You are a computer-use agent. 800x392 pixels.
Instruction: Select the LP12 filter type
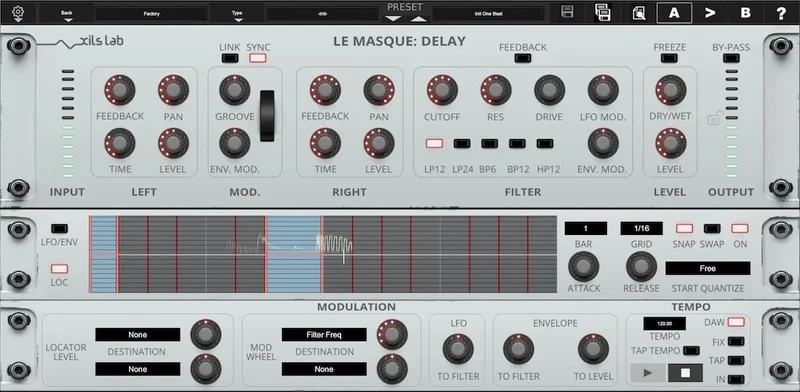coord(434,143)
